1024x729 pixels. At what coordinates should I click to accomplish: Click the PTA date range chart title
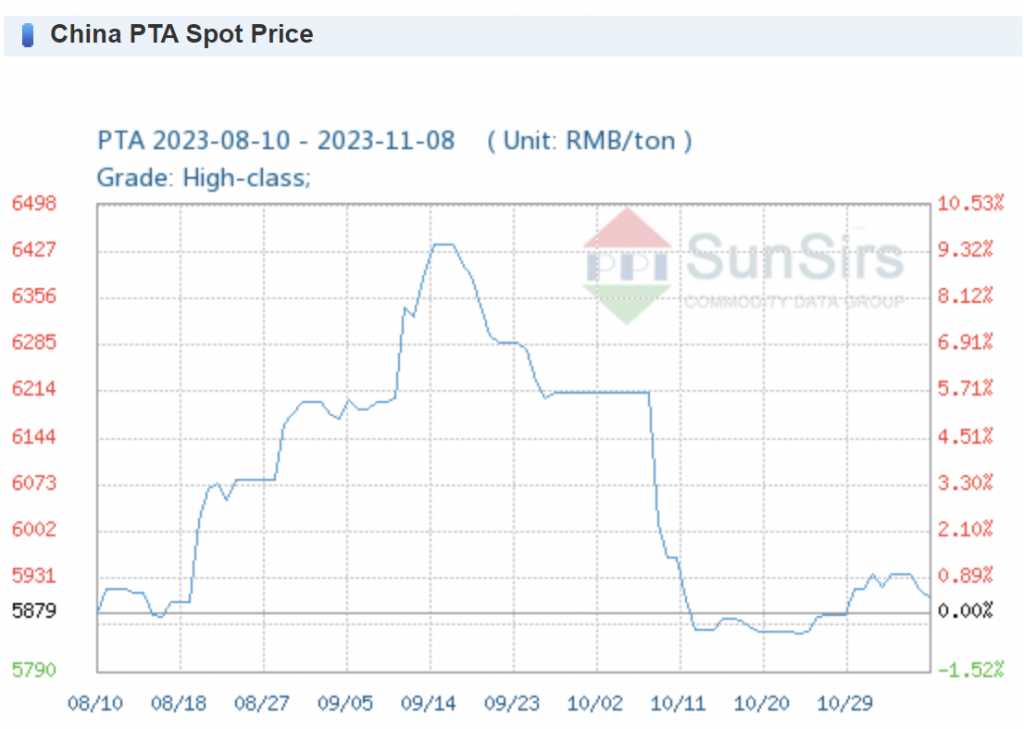pyautogui.click(x=276, y=140)
